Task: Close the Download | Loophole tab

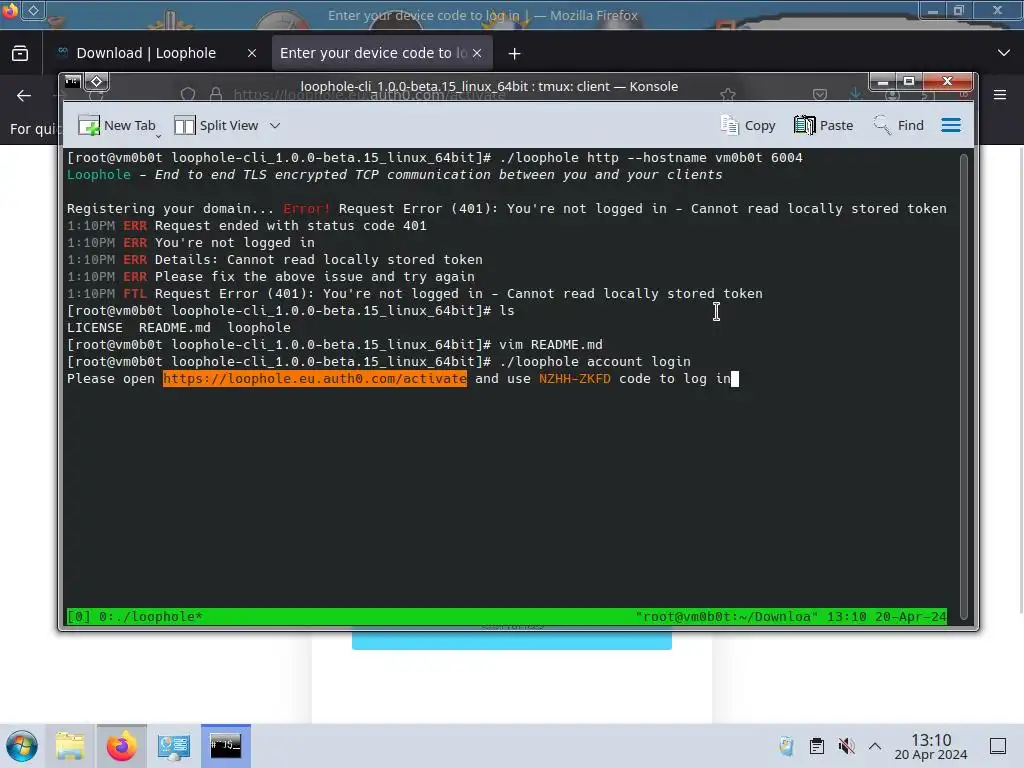Action: (252, 54)
